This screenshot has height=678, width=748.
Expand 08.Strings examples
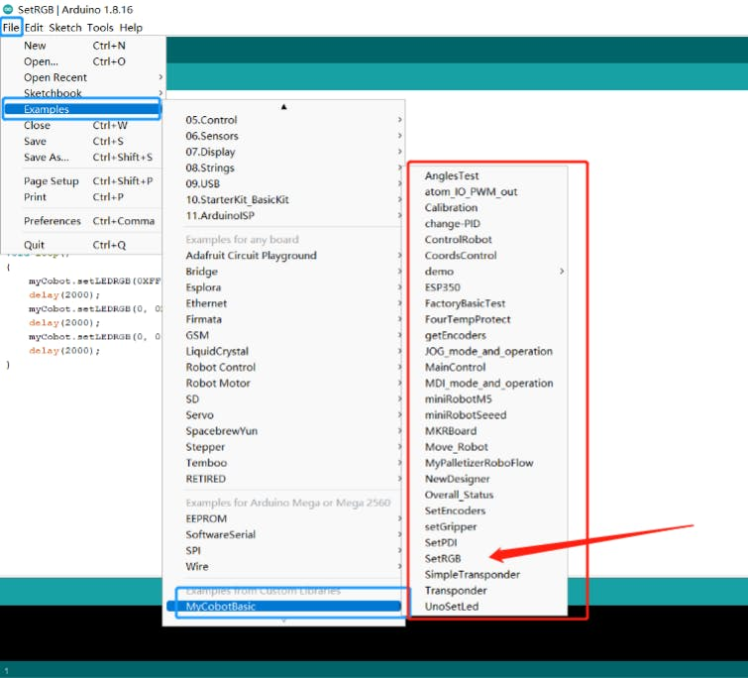pos(284,168)
